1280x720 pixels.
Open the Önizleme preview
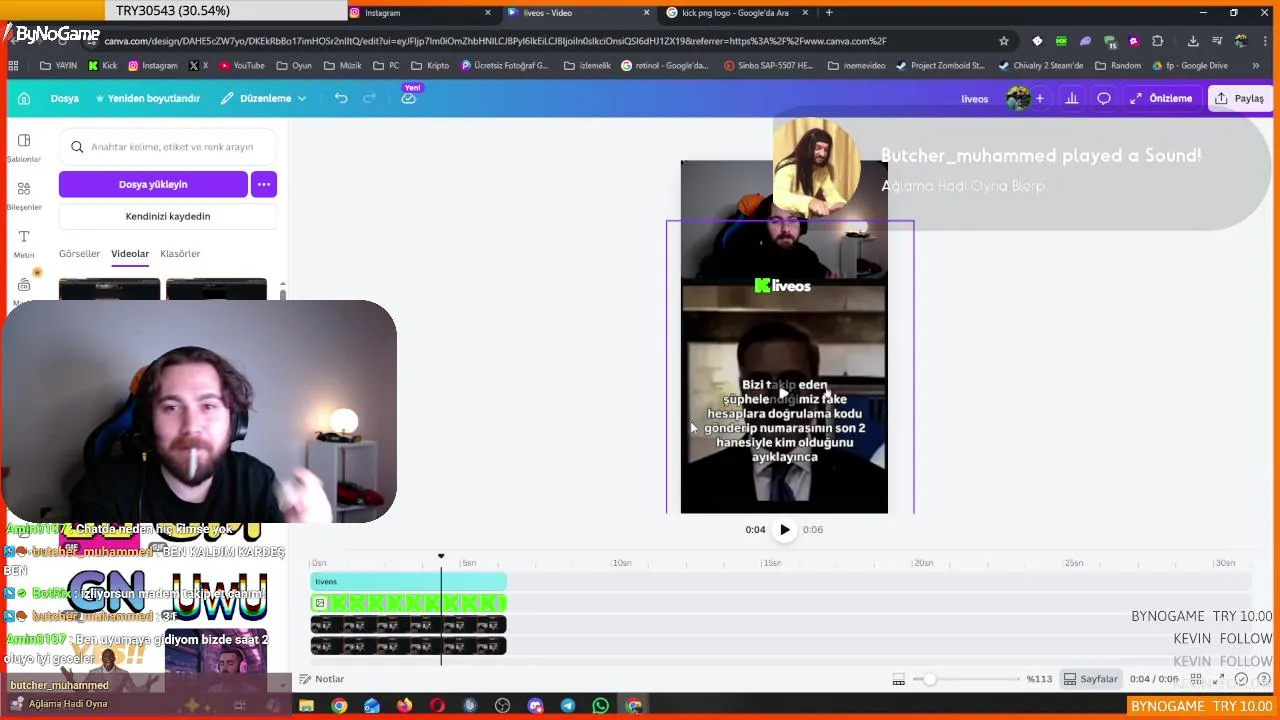pyautogui.click(x=1161, y=98)
